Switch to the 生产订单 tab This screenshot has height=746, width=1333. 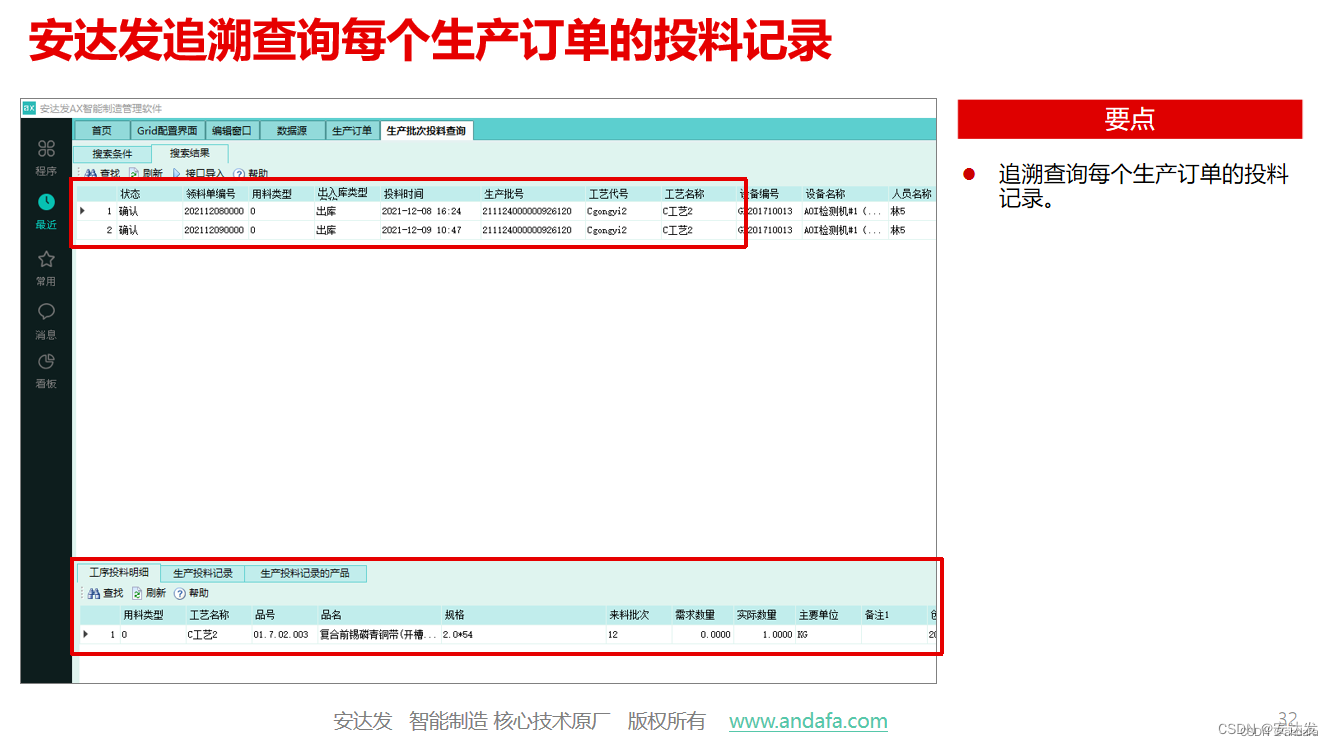pos(352,130)
